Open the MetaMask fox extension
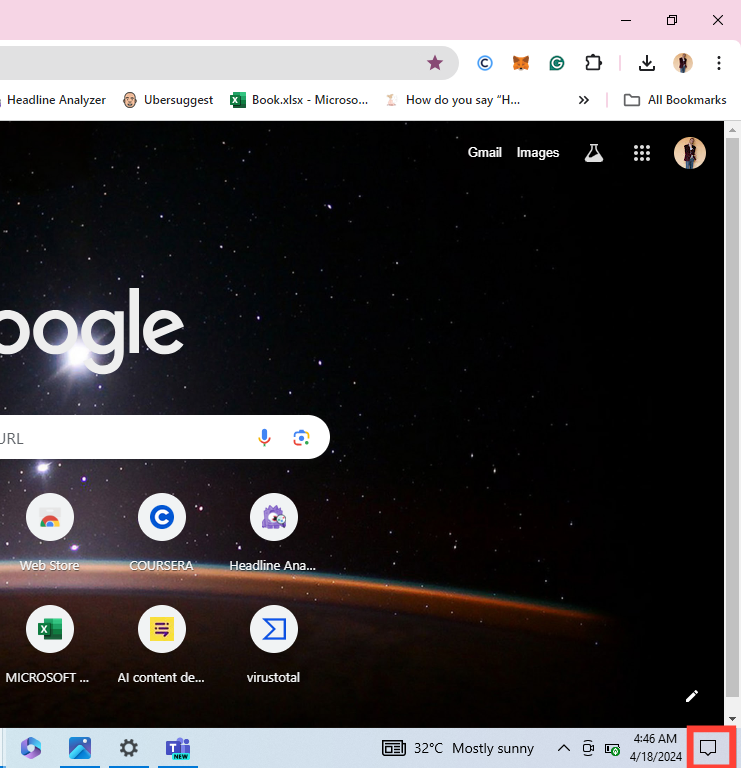Screen dimensions: 741x768 point(521,63)
